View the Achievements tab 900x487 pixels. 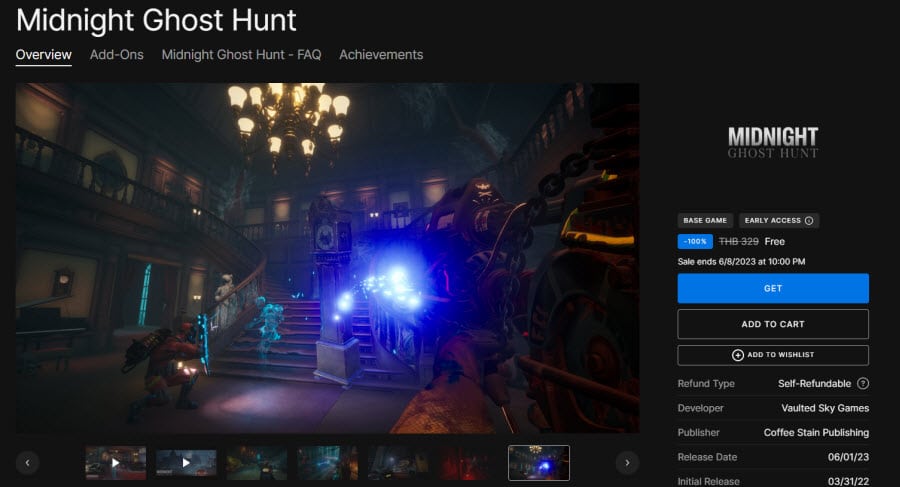click(x=381, y=55)
